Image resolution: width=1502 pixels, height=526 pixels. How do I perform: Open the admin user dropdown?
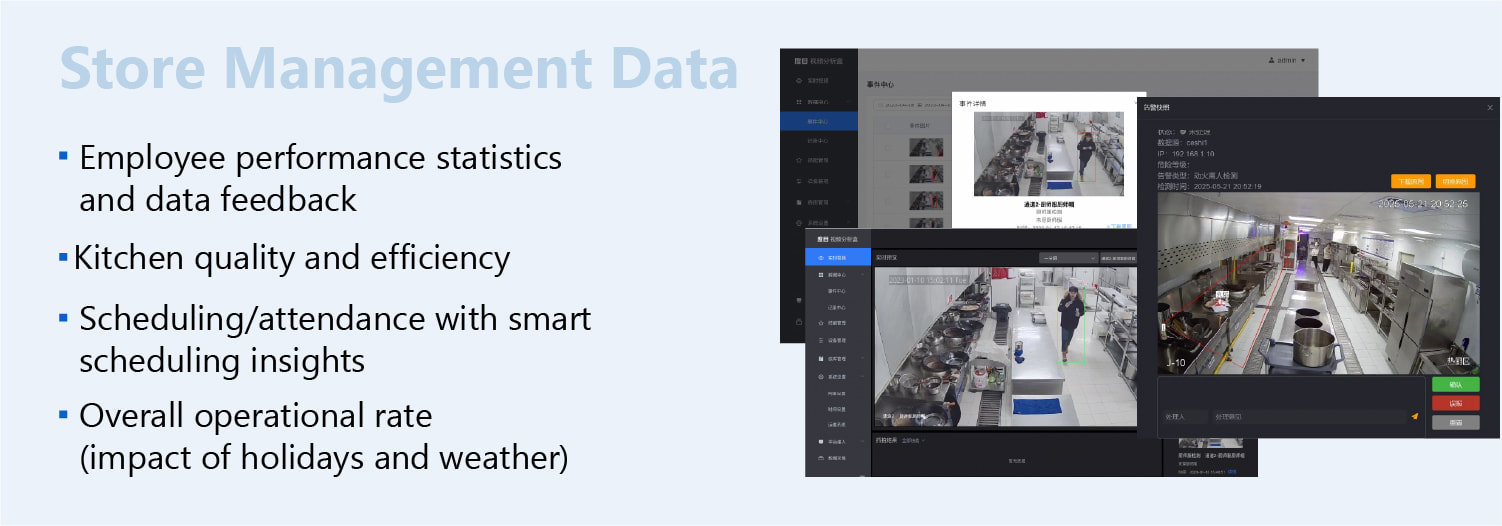click(x=1284, y=60)
